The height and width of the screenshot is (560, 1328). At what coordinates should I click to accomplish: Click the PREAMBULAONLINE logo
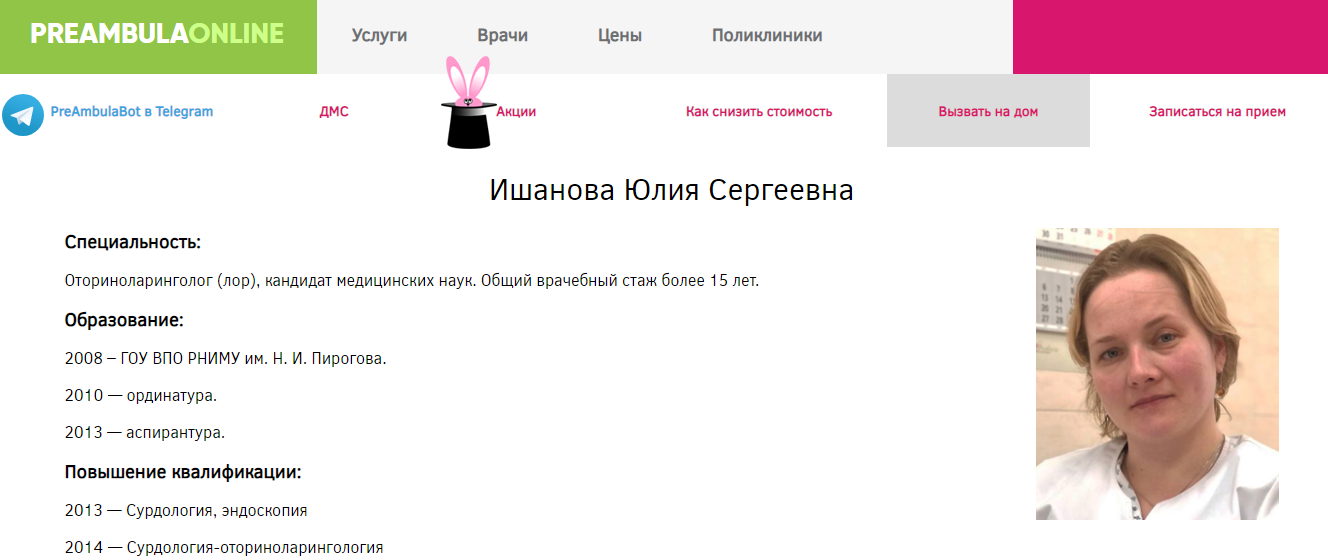[158, 35]
